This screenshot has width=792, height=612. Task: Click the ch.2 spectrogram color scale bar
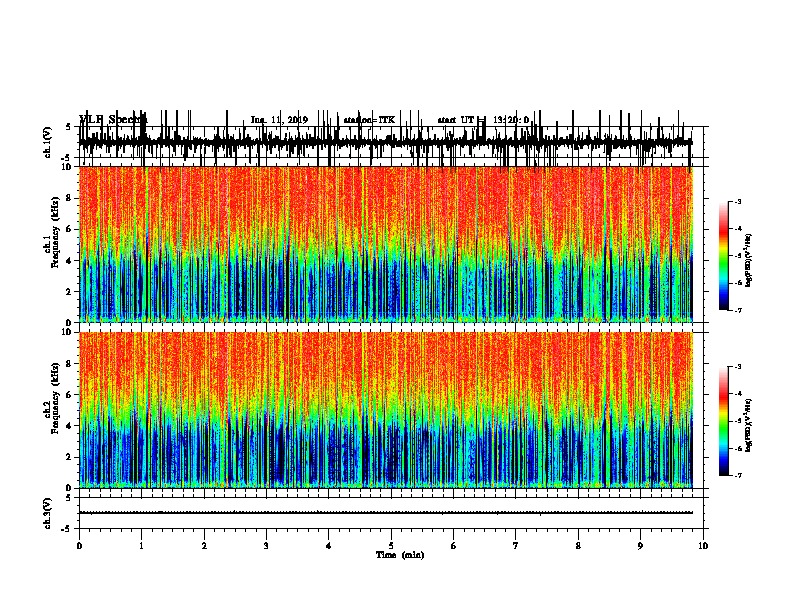pos(724,421)
